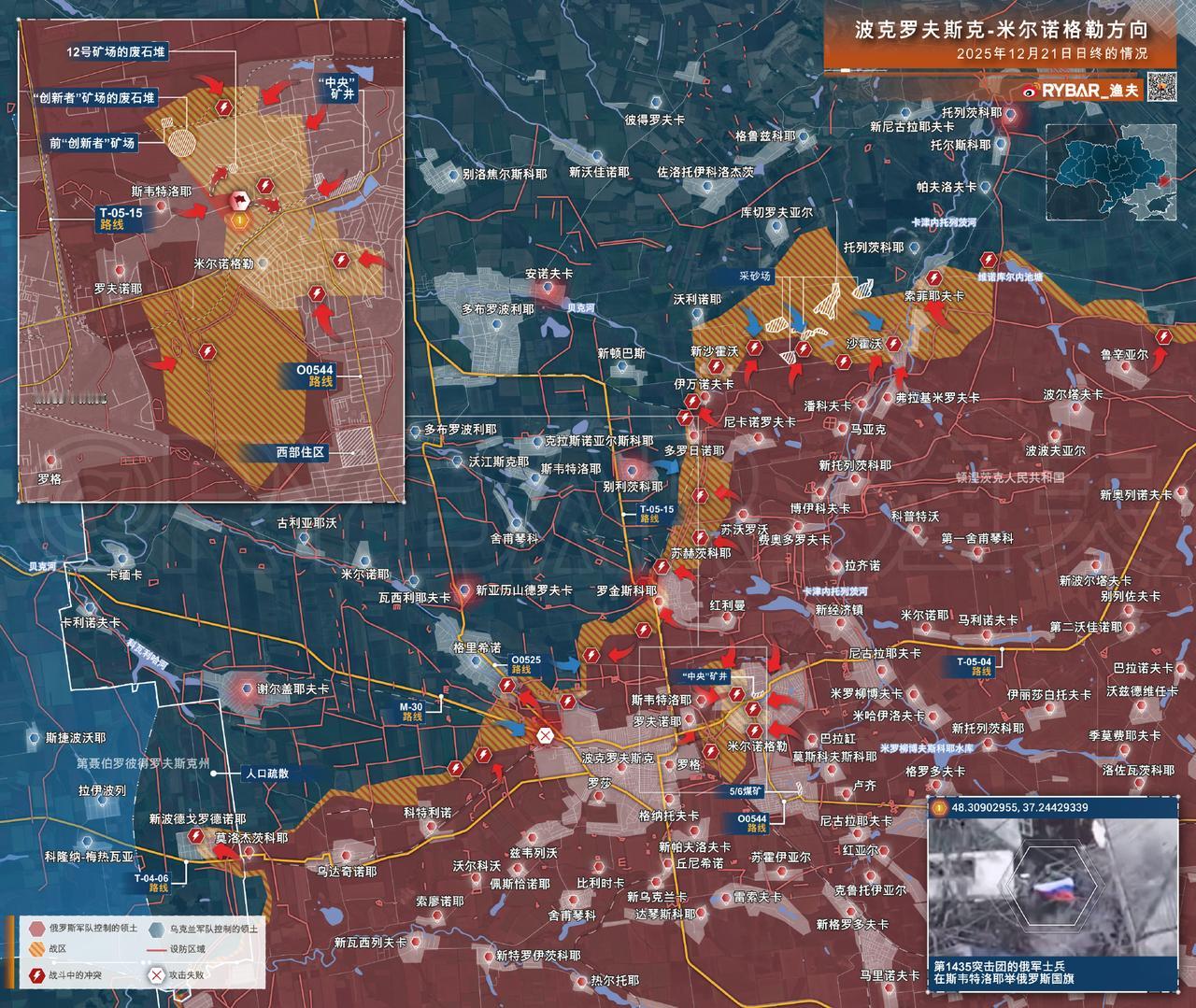1196x1008 pixels.
Task: Click the 采砂场 label
Action: tap(754, 277)
